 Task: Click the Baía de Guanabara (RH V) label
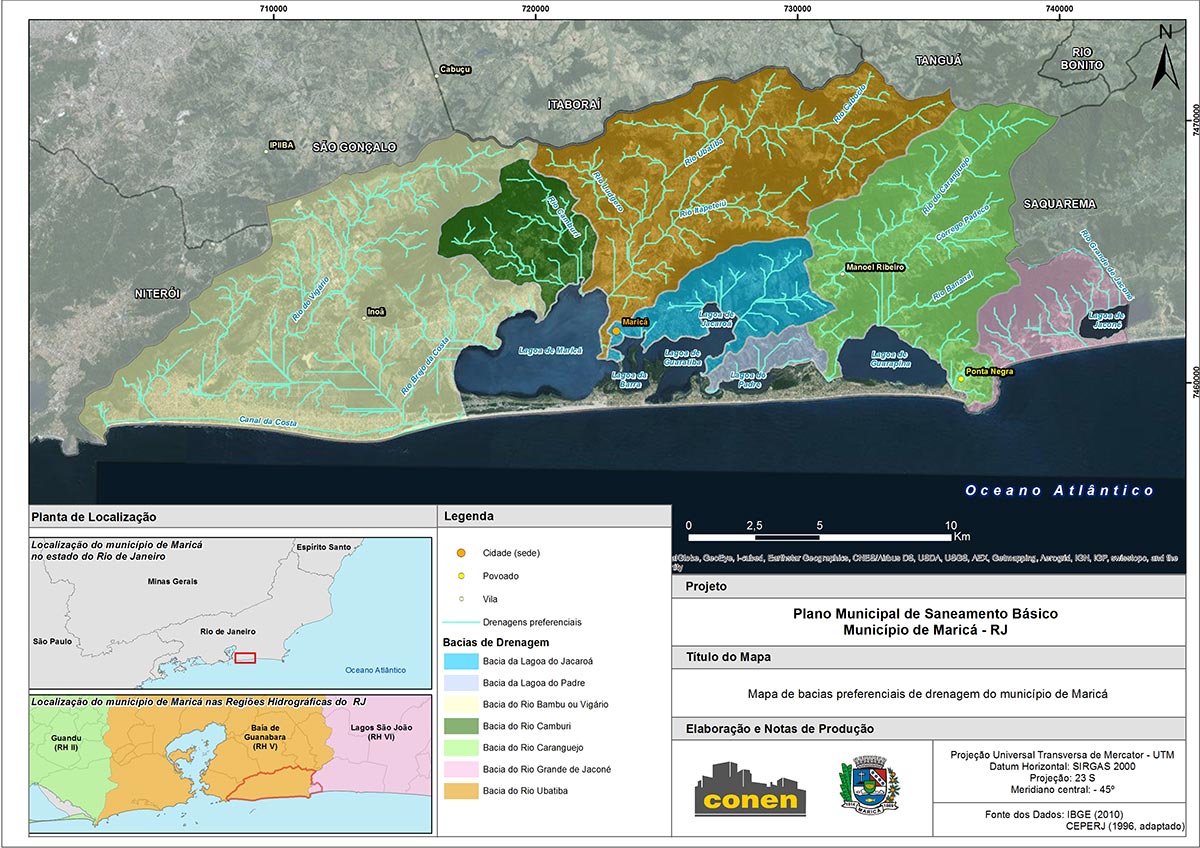point(265,737)
